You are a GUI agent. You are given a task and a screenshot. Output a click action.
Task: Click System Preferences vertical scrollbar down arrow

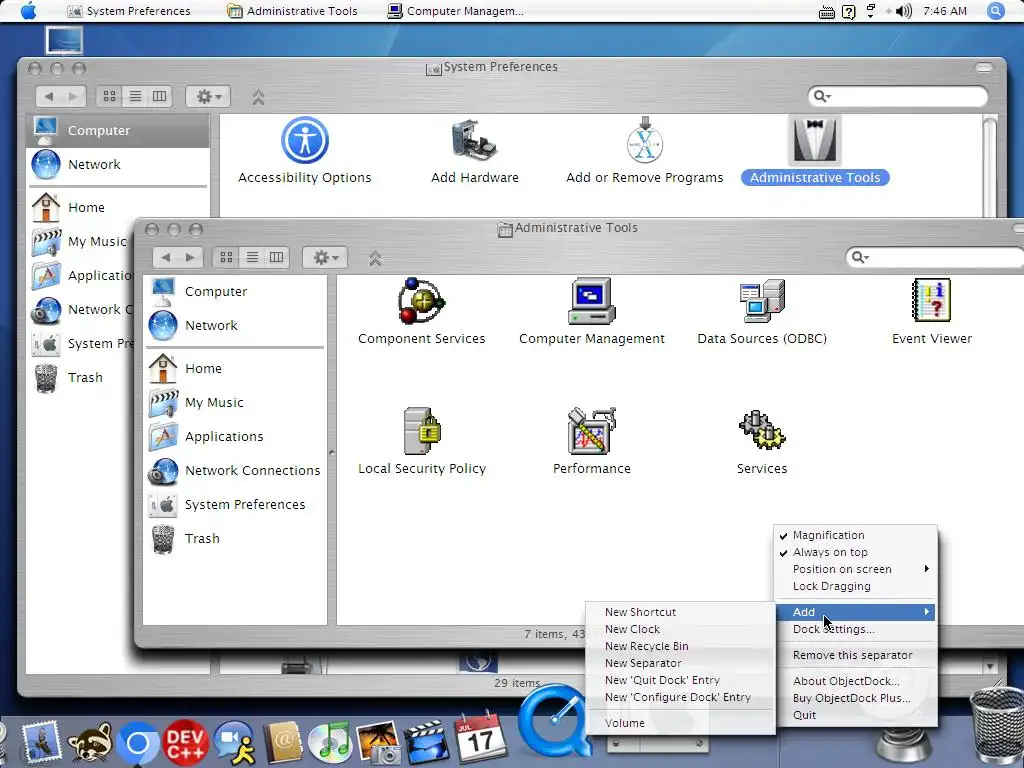tap(990, 667)
